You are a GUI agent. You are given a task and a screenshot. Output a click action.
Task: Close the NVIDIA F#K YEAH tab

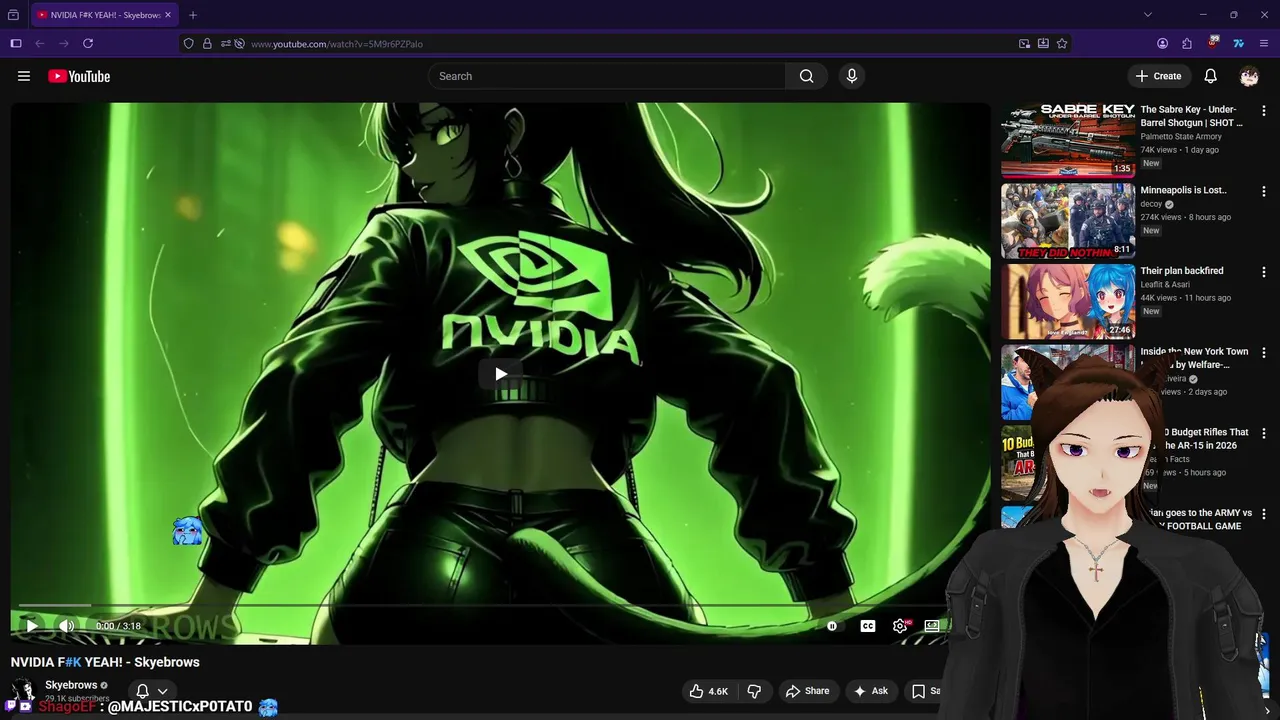point(168,15)
